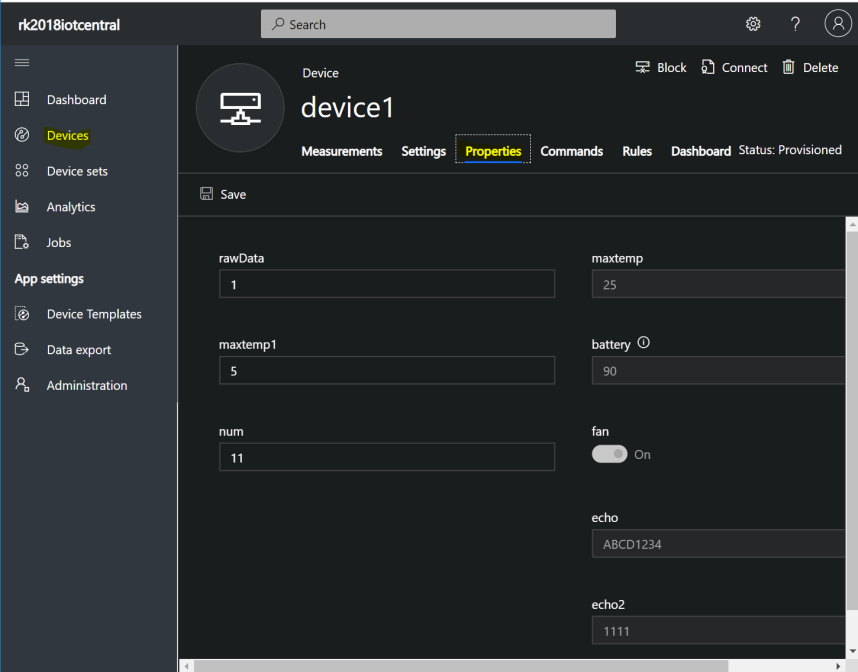Click the rawData input field

pyautogui.click(x=387, y=284)
